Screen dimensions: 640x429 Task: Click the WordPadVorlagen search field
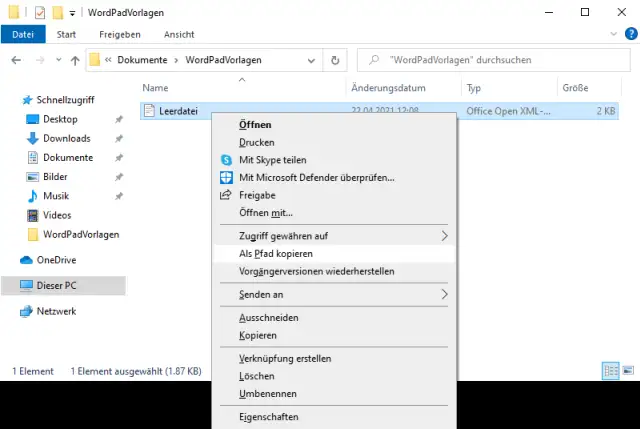pyautogui.click(x=493, y=60)
